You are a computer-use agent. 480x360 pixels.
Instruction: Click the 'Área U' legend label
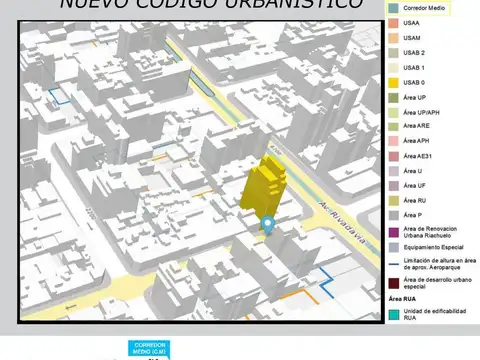coord(412,171)
